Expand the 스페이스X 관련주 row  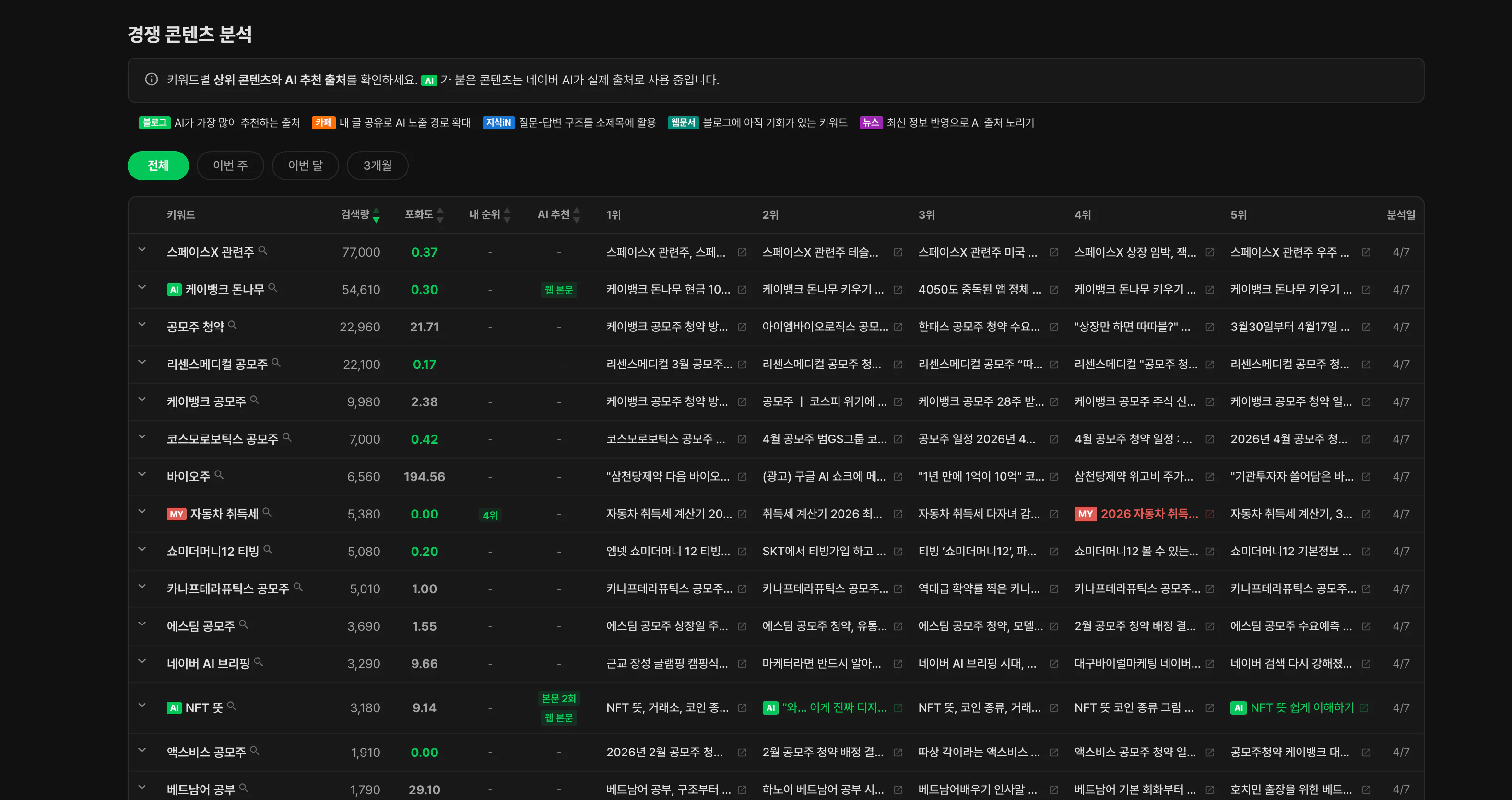click(142, 251)
